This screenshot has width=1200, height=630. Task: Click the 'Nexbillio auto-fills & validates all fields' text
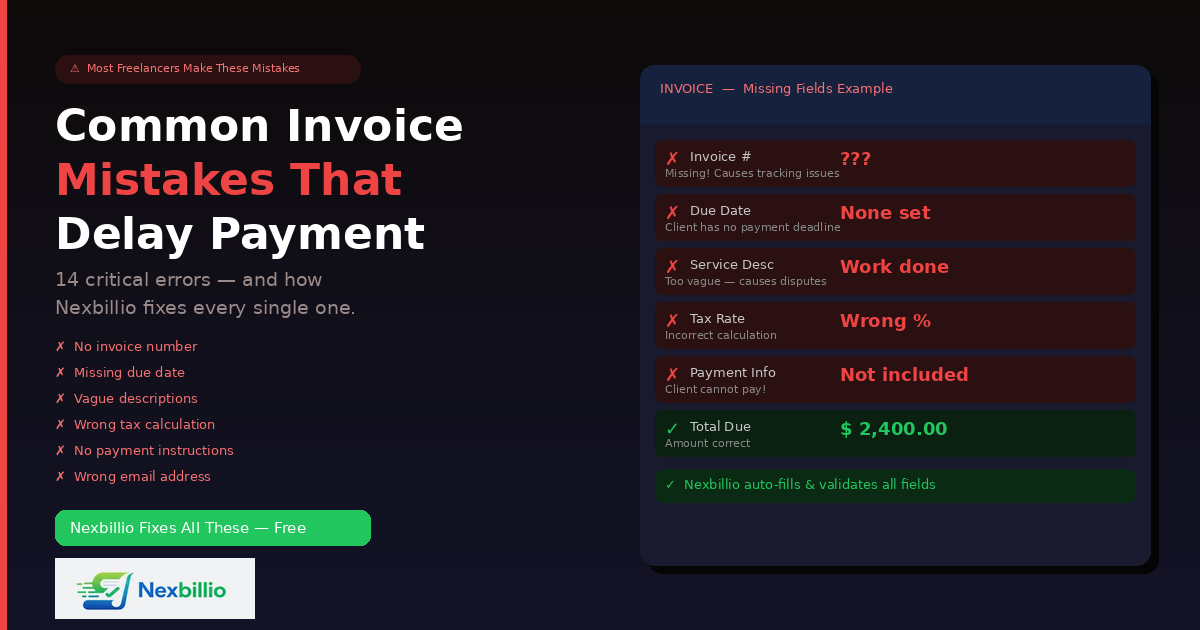pyautogui.click(x=810, y=485)
